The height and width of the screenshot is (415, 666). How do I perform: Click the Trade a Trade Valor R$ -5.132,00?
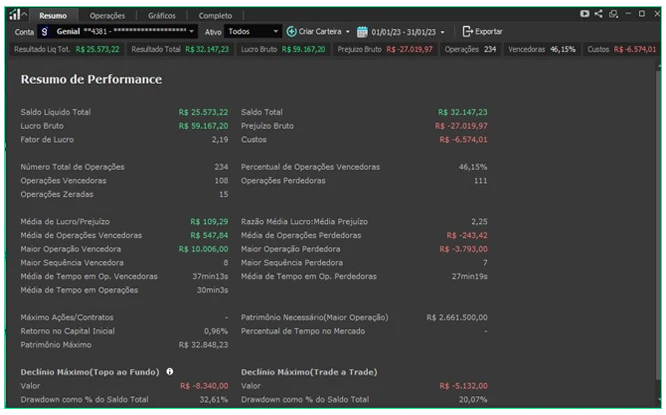(x=463, y=386)
